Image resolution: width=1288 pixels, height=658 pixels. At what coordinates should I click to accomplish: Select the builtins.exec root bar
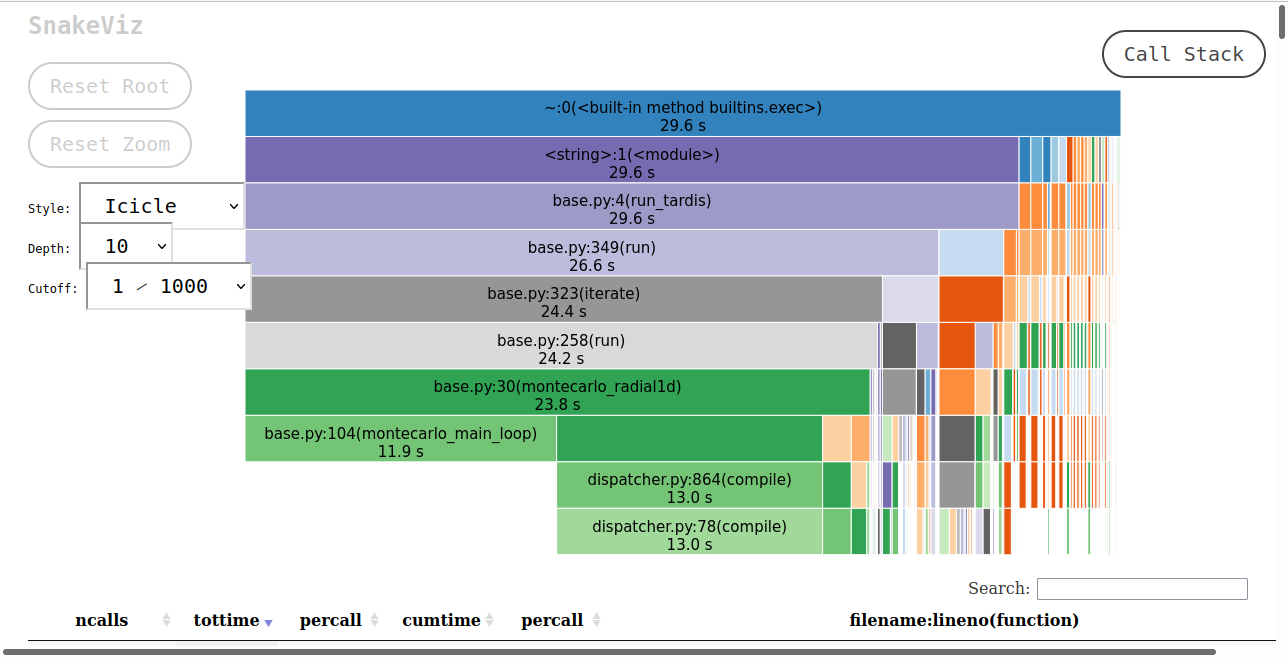682,114
